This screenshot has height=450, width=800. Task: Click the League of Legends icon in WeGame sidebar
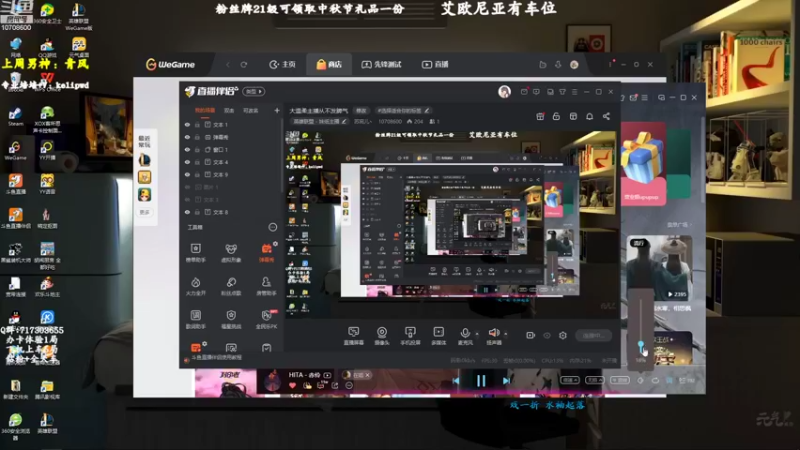[x=144, y=160]
